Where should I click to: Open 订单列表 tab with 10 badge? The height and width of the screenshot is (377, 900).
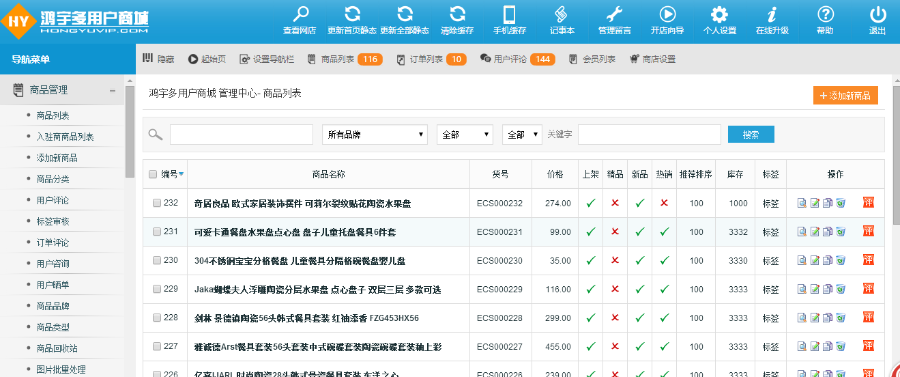tap(431, 59)
